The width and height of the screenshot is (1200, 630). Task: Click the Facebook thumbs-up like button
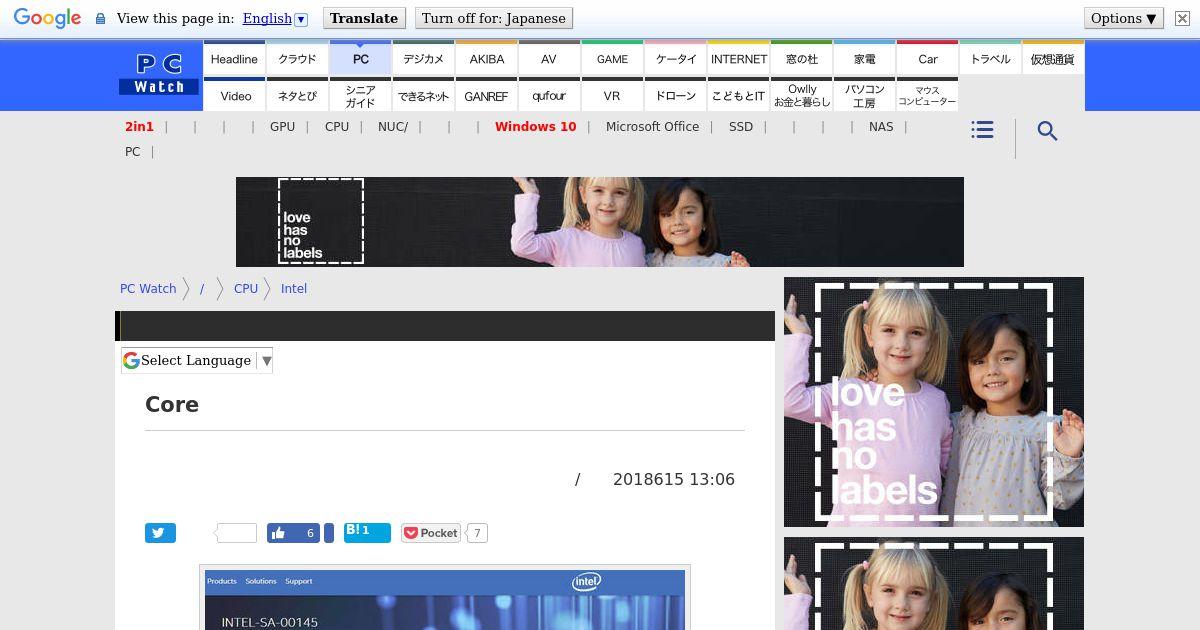coord(293,533)
